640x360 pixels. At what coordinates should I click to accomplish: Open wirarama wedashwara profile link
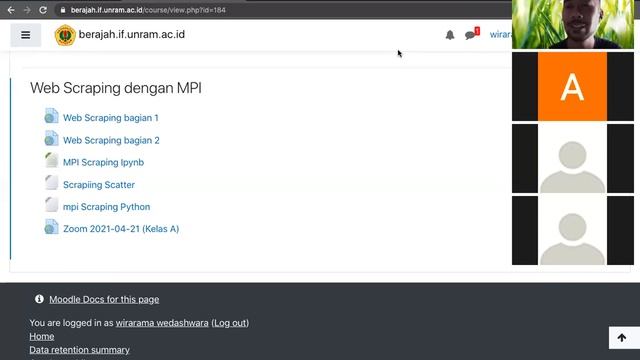tap(162, 323)
